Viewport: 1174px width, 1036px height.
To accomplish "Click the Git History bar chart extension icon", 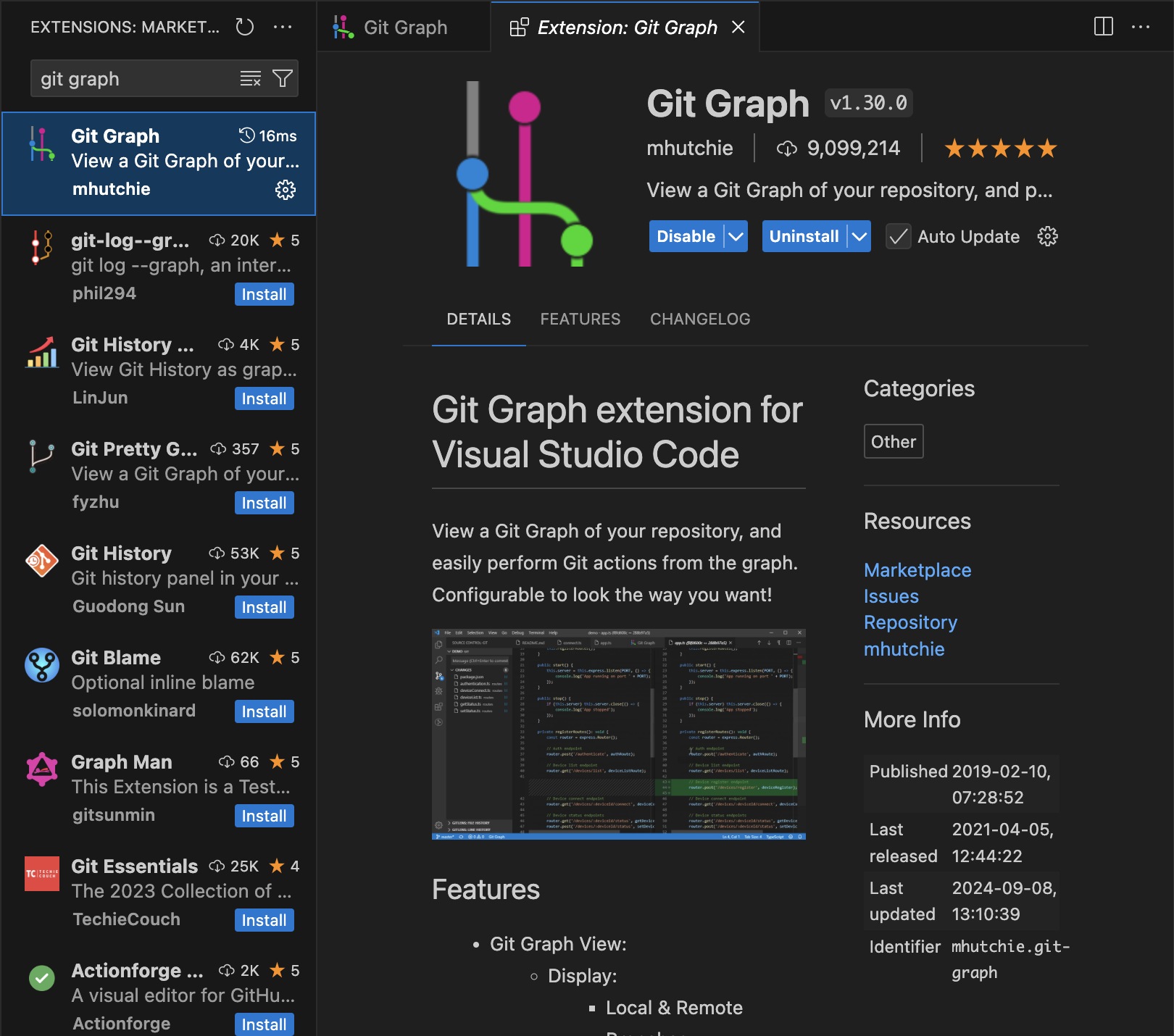I will point(42,351).
